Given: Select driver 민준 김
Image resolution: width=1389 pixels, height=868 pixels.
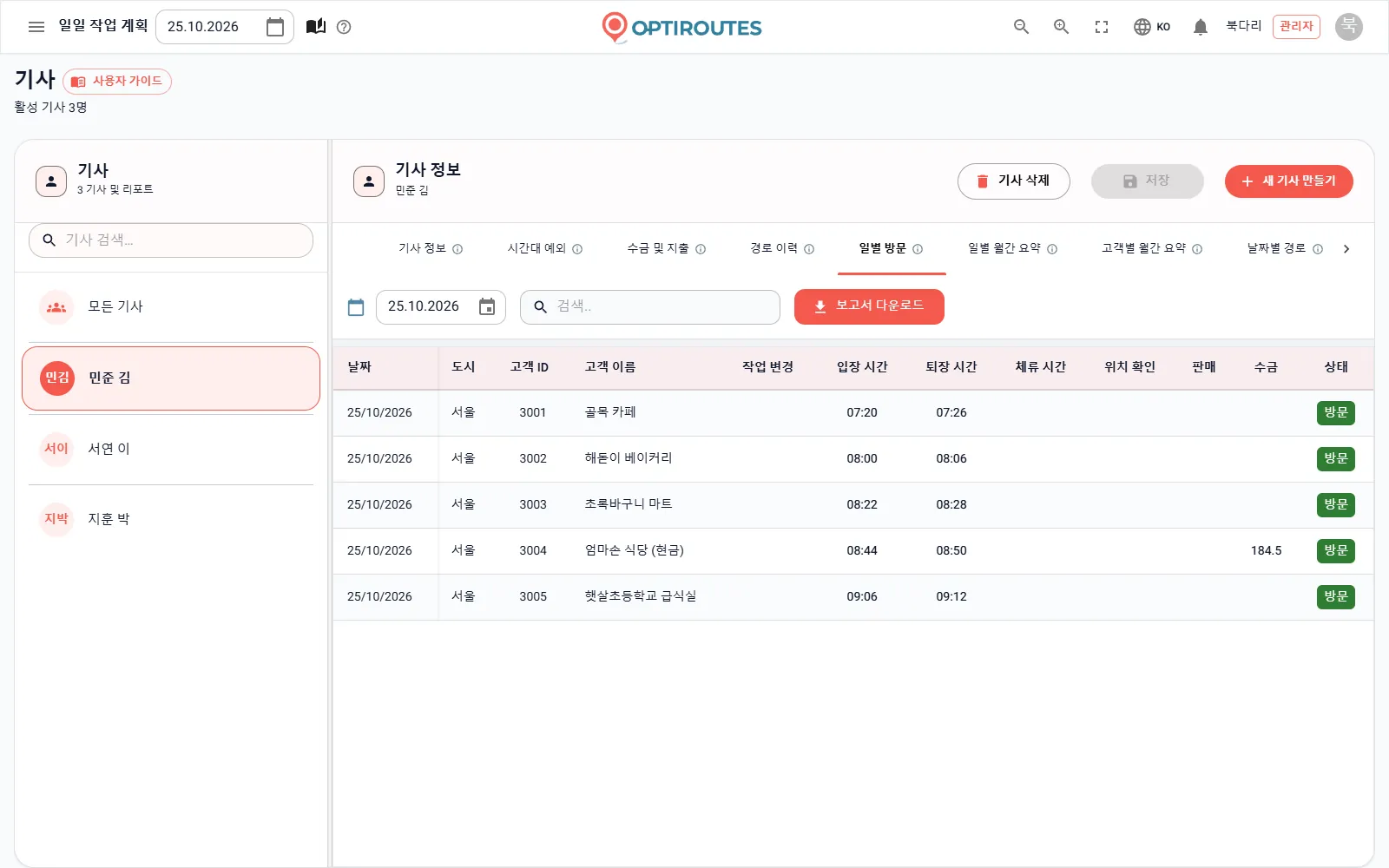Looking at the screenshot, I should tap(171, 378).
